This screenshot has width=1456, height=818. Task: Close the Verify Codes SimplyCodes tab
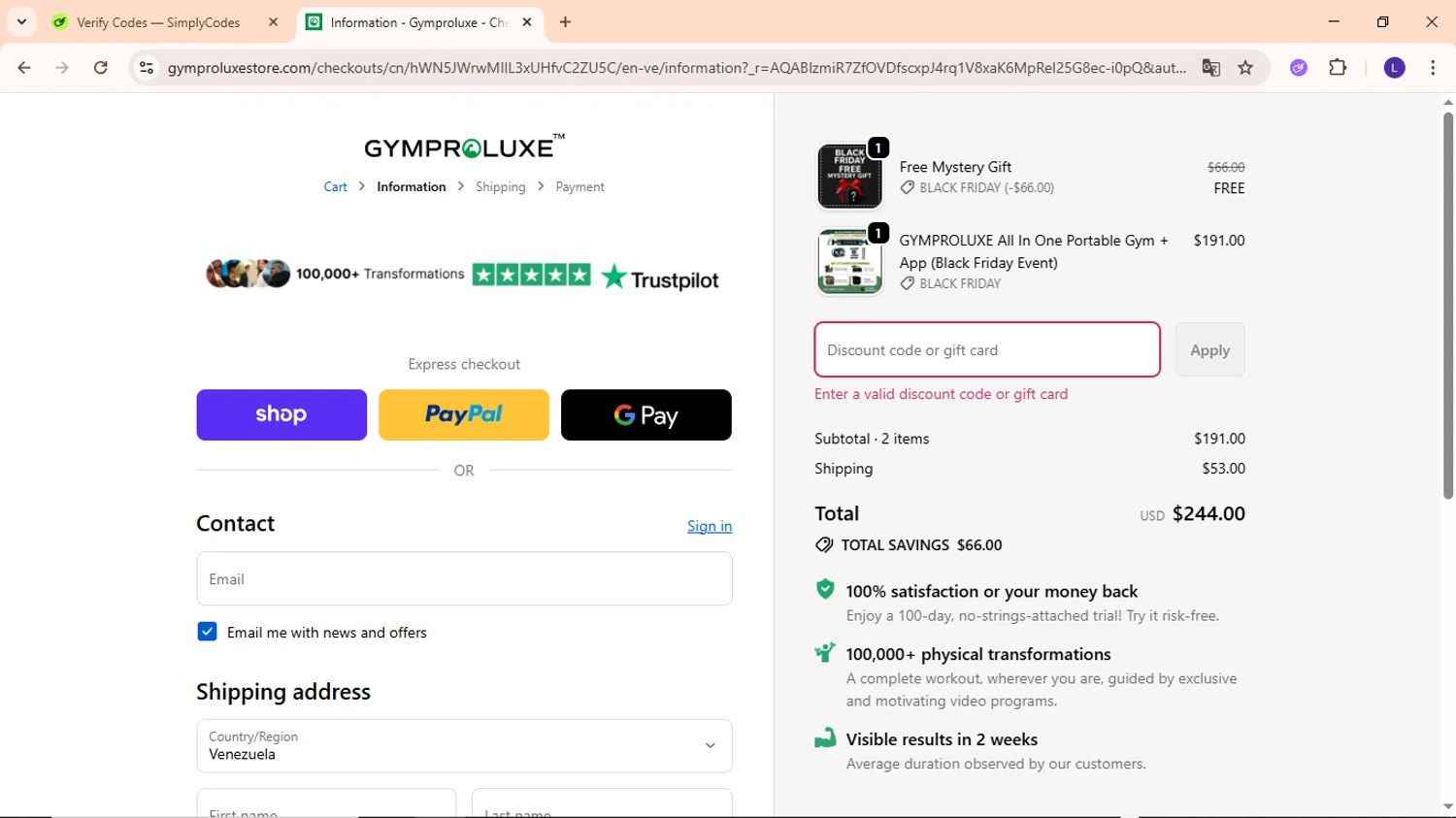(273, 21)
